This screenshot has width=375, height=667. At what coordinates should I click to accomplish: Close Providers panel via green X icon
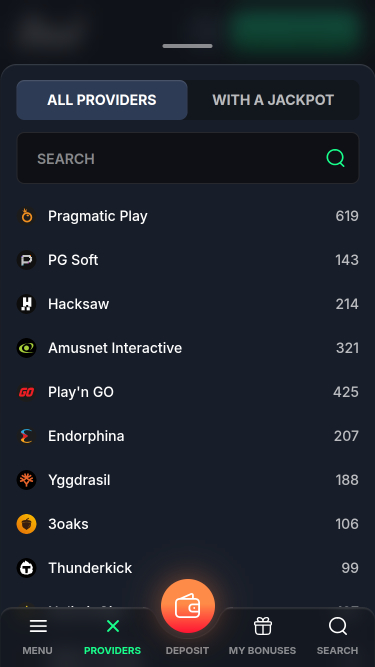coord(113,626)
